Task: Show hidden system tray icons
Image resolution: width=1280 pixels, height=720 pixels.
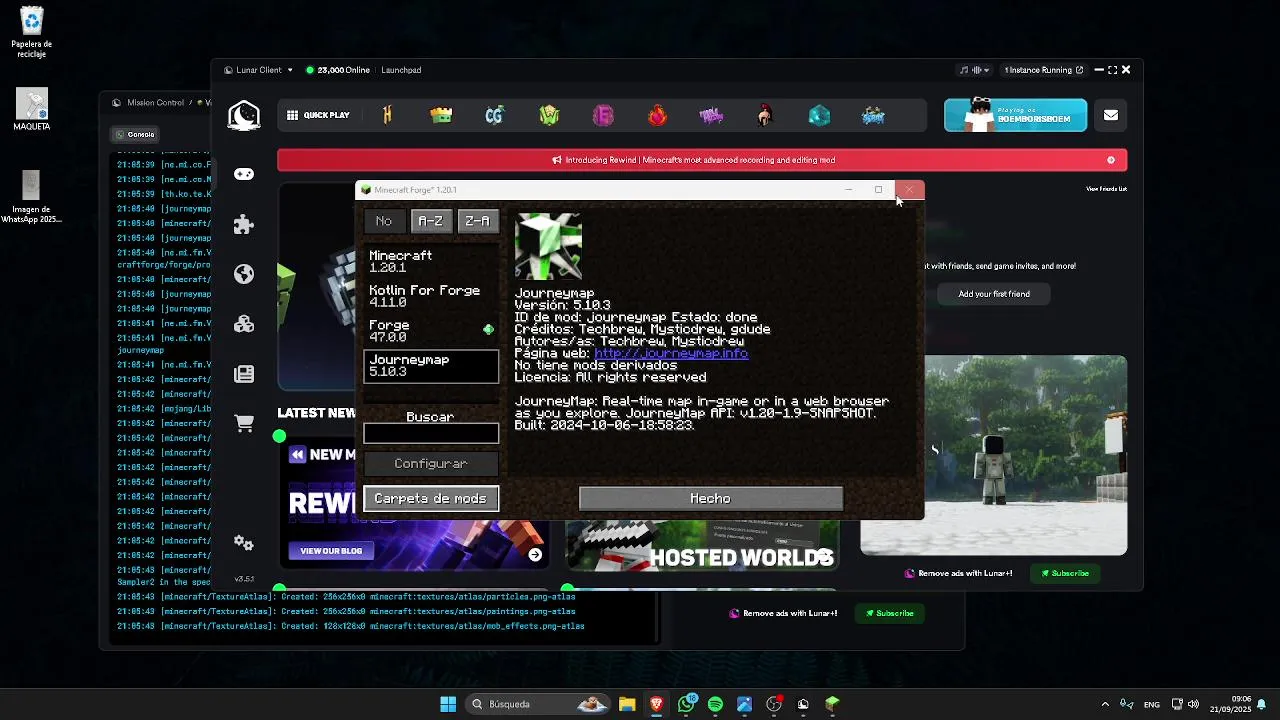Action: (x=1105, y=704)
